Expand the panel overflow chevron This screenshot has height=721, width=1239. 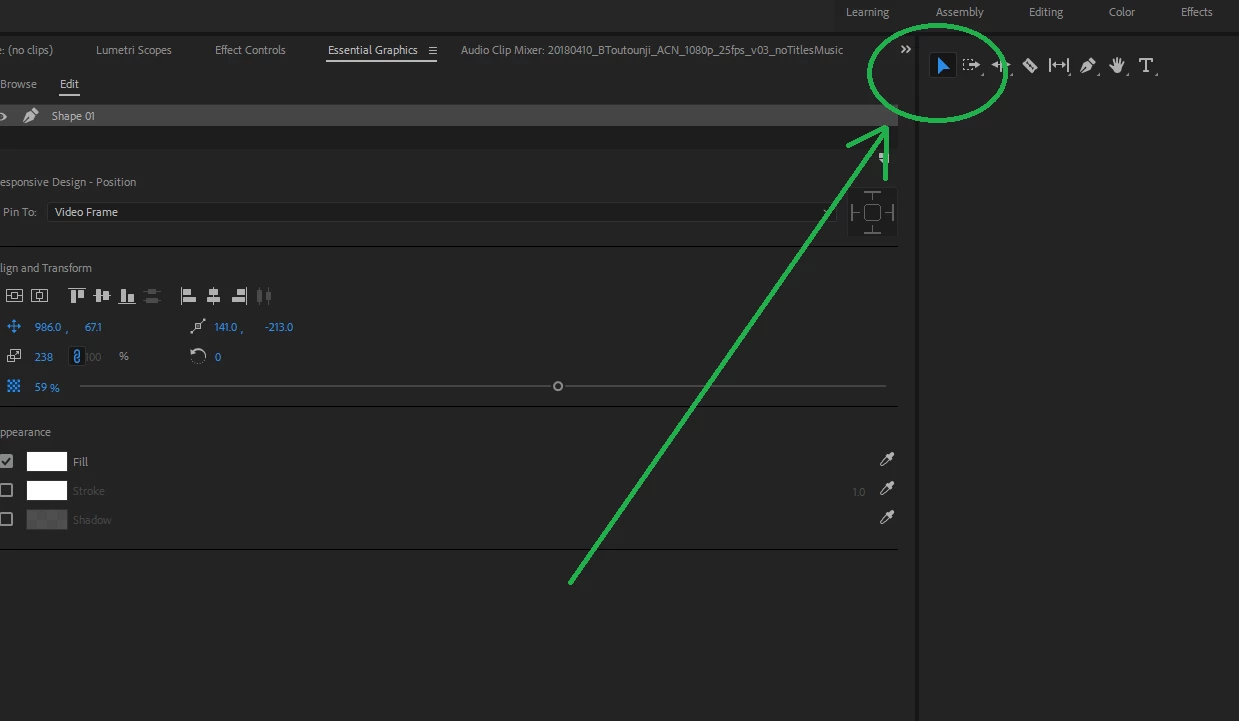pos(906,49)
